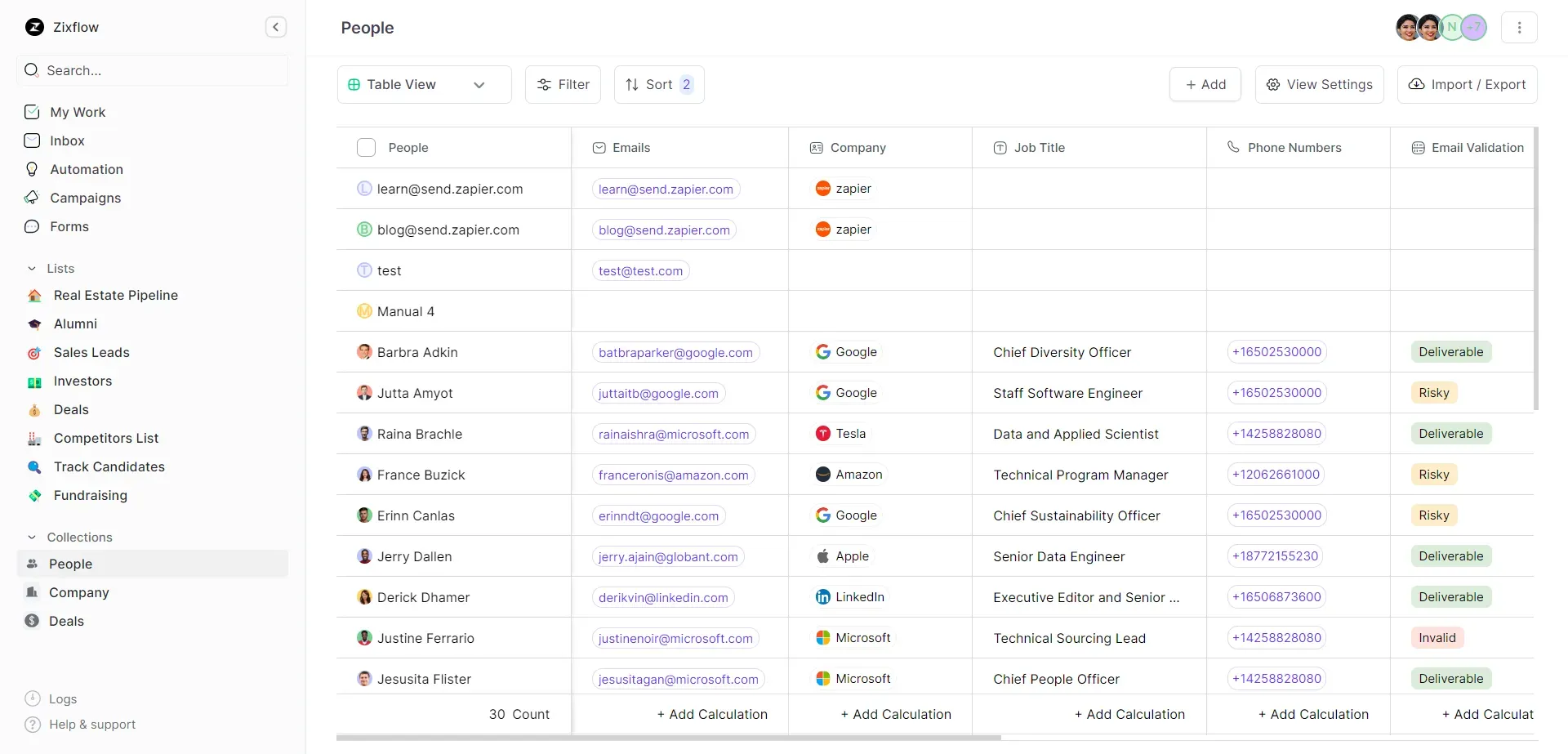This screenshot has height=754, width=1568.
Task: Go to the Company collection
Action: [x=78, y=592]
